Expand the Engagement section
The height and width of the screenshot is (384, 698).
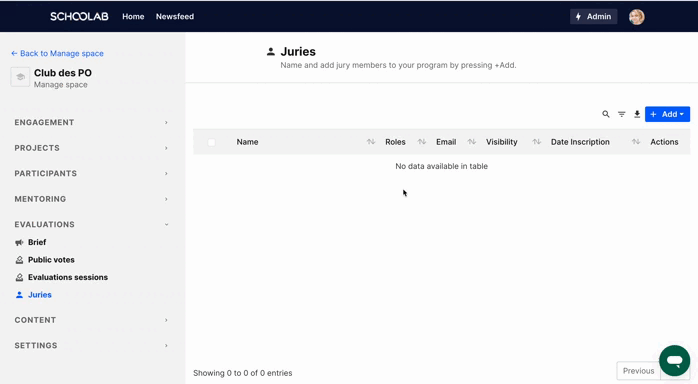tap(91, 122)
